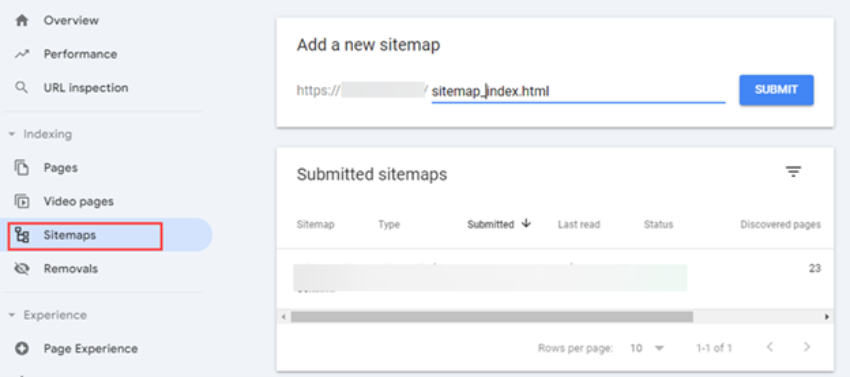Click the Removals crossed-eye icon

[22, 269]
